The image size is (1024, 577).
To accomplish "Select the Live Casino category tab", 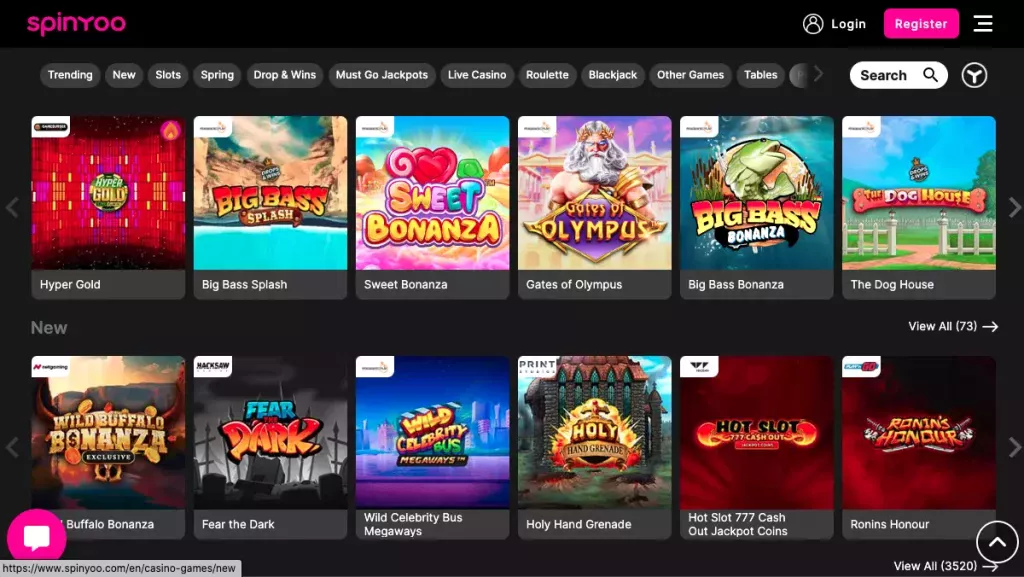I will tap(477, 75).
